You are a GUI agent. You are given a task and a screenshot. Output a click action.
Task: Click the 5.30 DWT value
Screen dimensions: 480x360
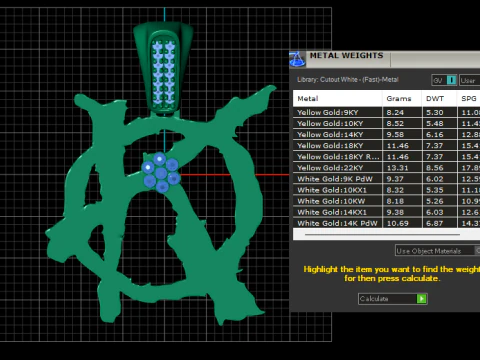pos(435,113)
